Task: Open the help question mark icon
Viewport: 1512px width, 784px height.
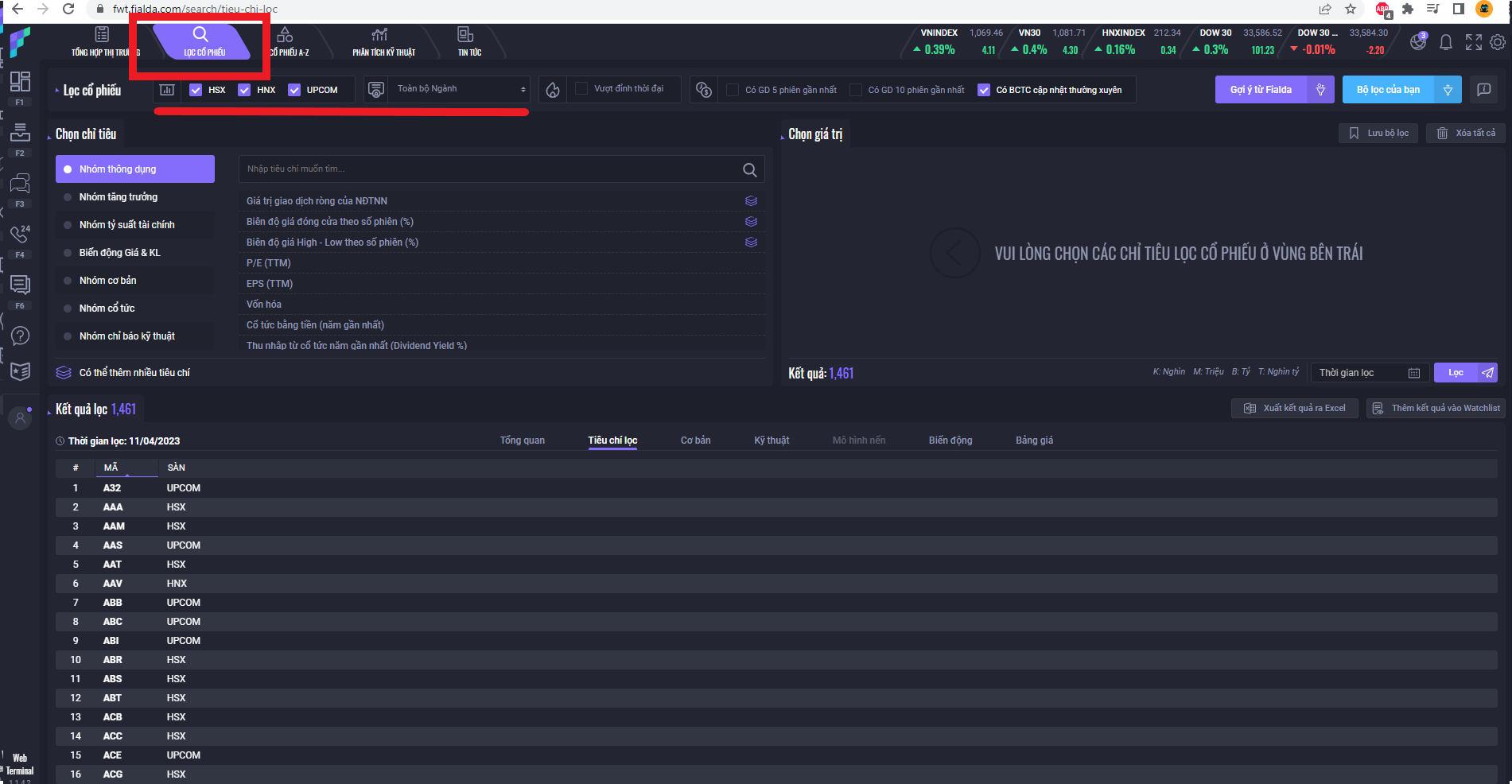Action: point(21,336)
